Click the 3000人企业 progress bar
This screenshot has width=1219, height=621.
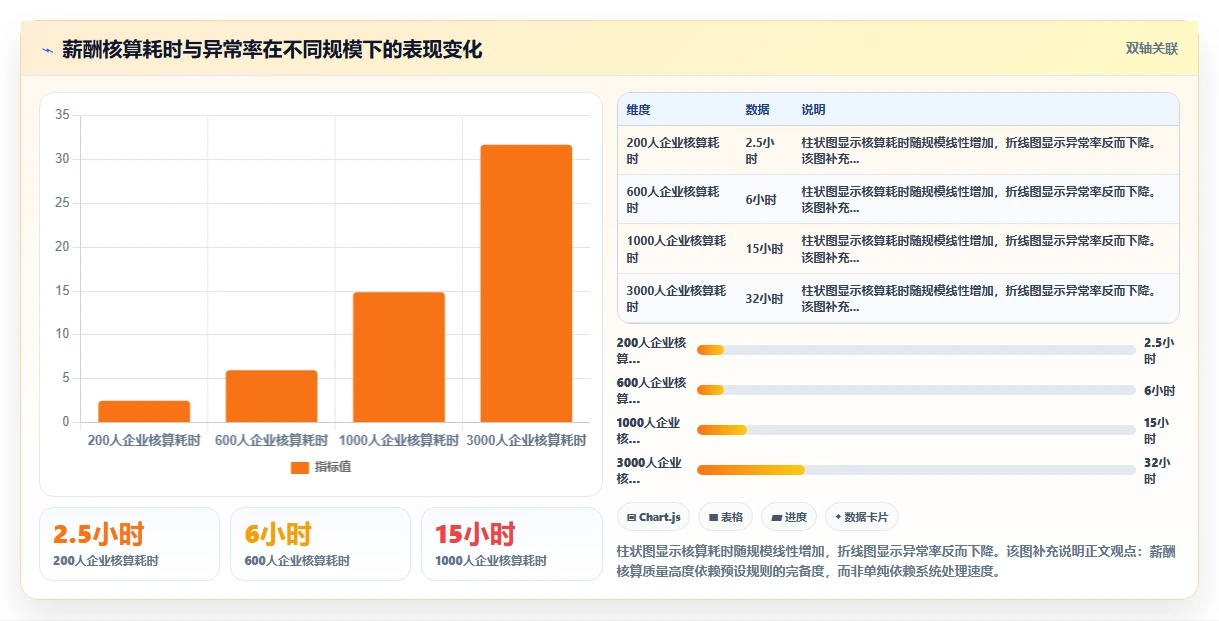coord(916,470)
